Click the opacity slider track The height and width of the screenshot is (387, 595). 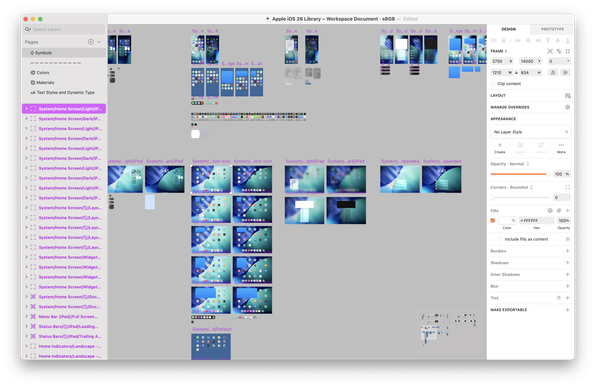click(519, 174)
